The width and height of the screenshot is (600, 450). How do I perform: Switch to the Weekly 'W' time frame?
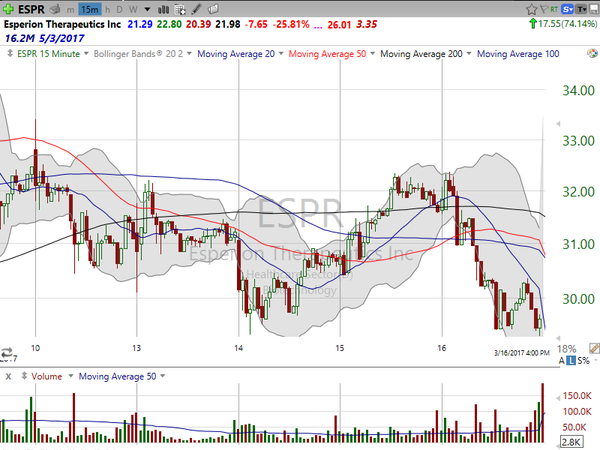[133, 10]
